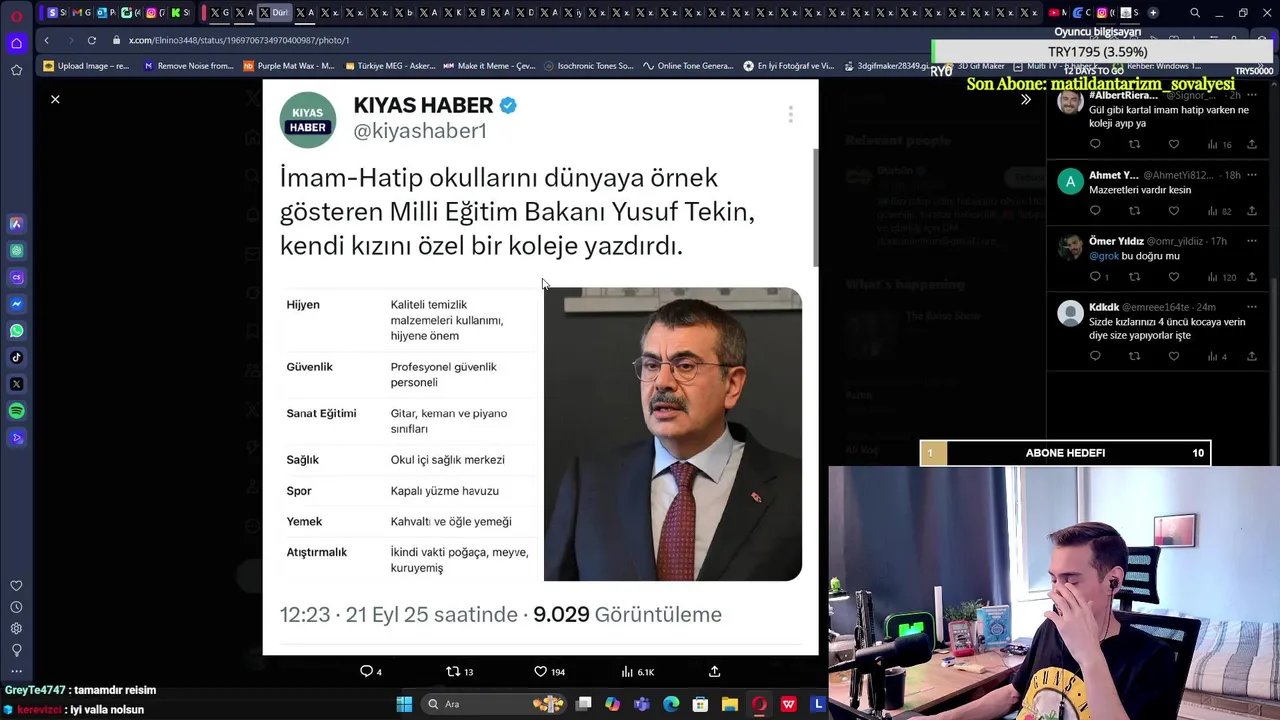Open Microsoft Store from taskbar

click(700, 704)
